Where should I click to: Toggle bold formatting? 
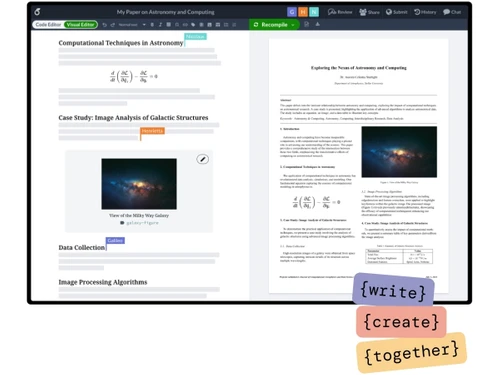pyautogui.click(x=152, y=25)
